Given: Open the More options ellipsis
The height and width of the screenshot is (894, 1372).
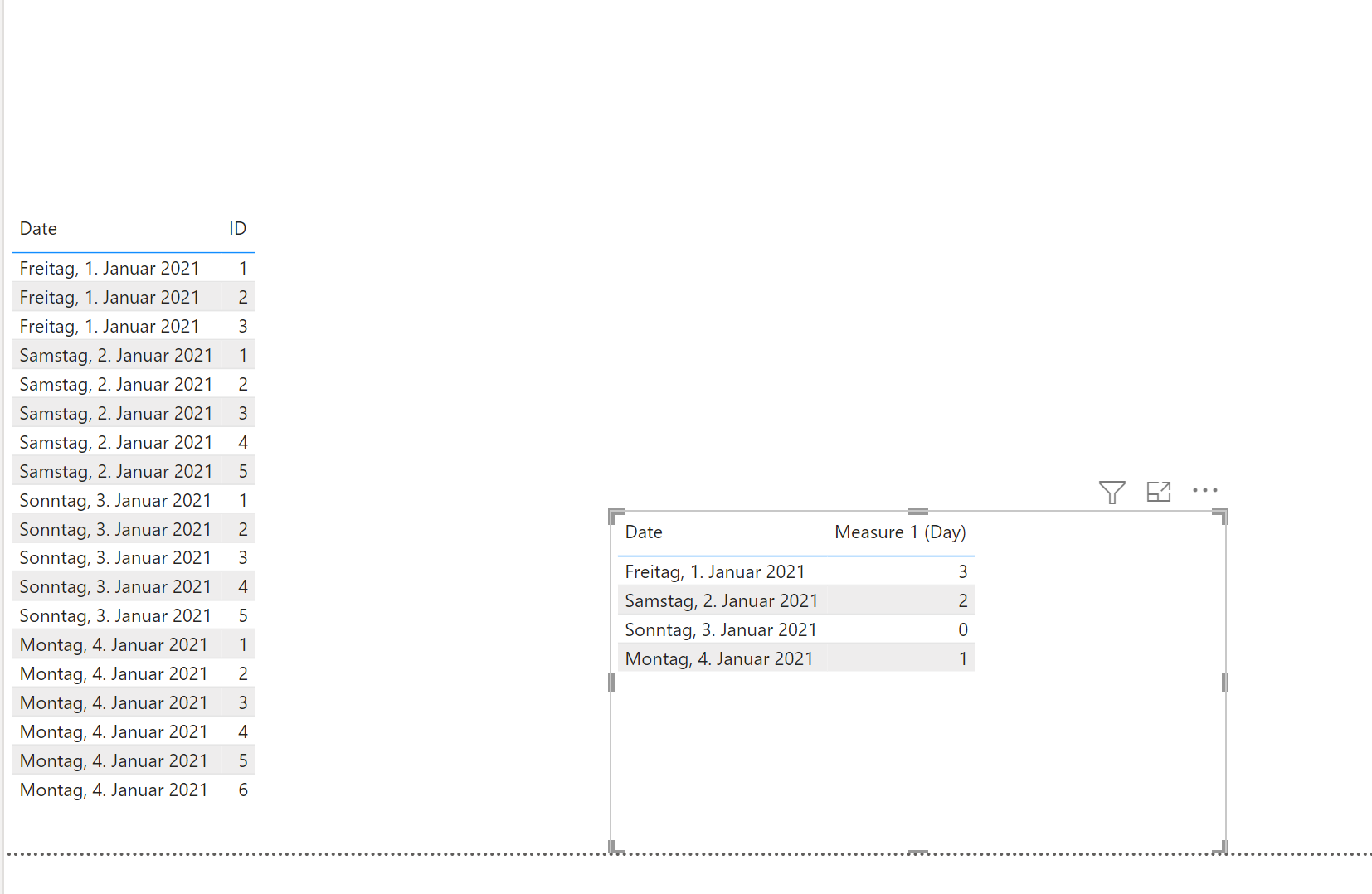Looking at the screenshot, I should 1204,490.
